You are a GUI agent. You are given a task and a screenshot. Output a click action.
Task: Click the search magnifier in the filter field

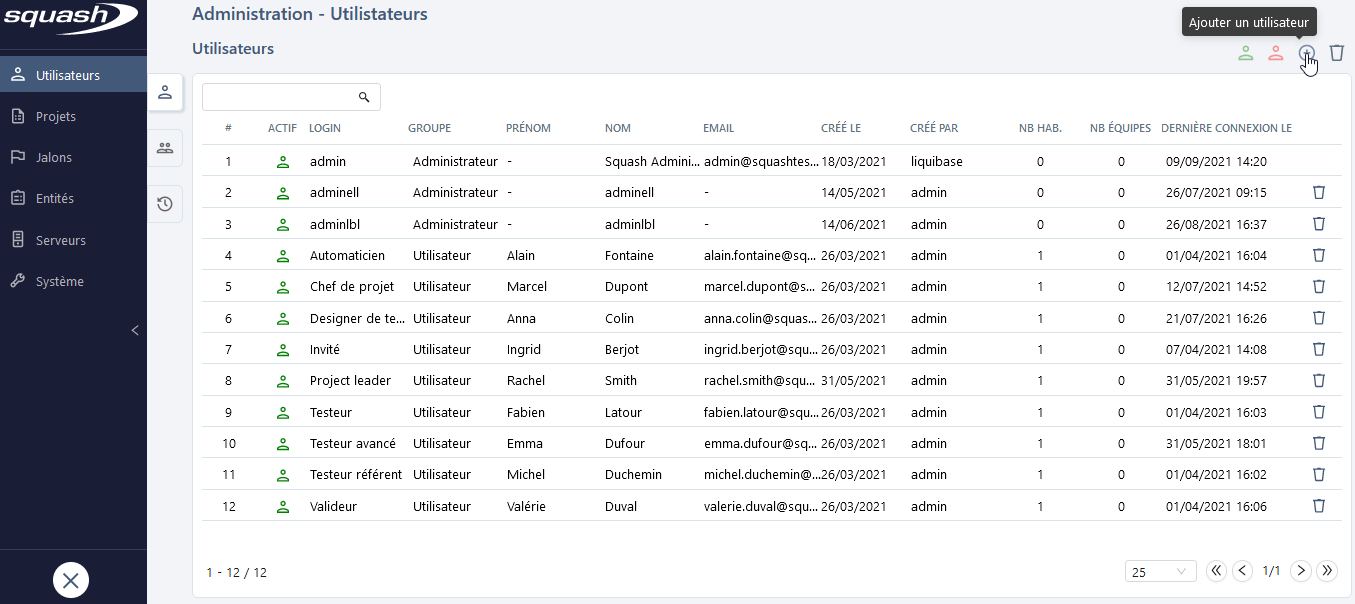click(363, 96)
